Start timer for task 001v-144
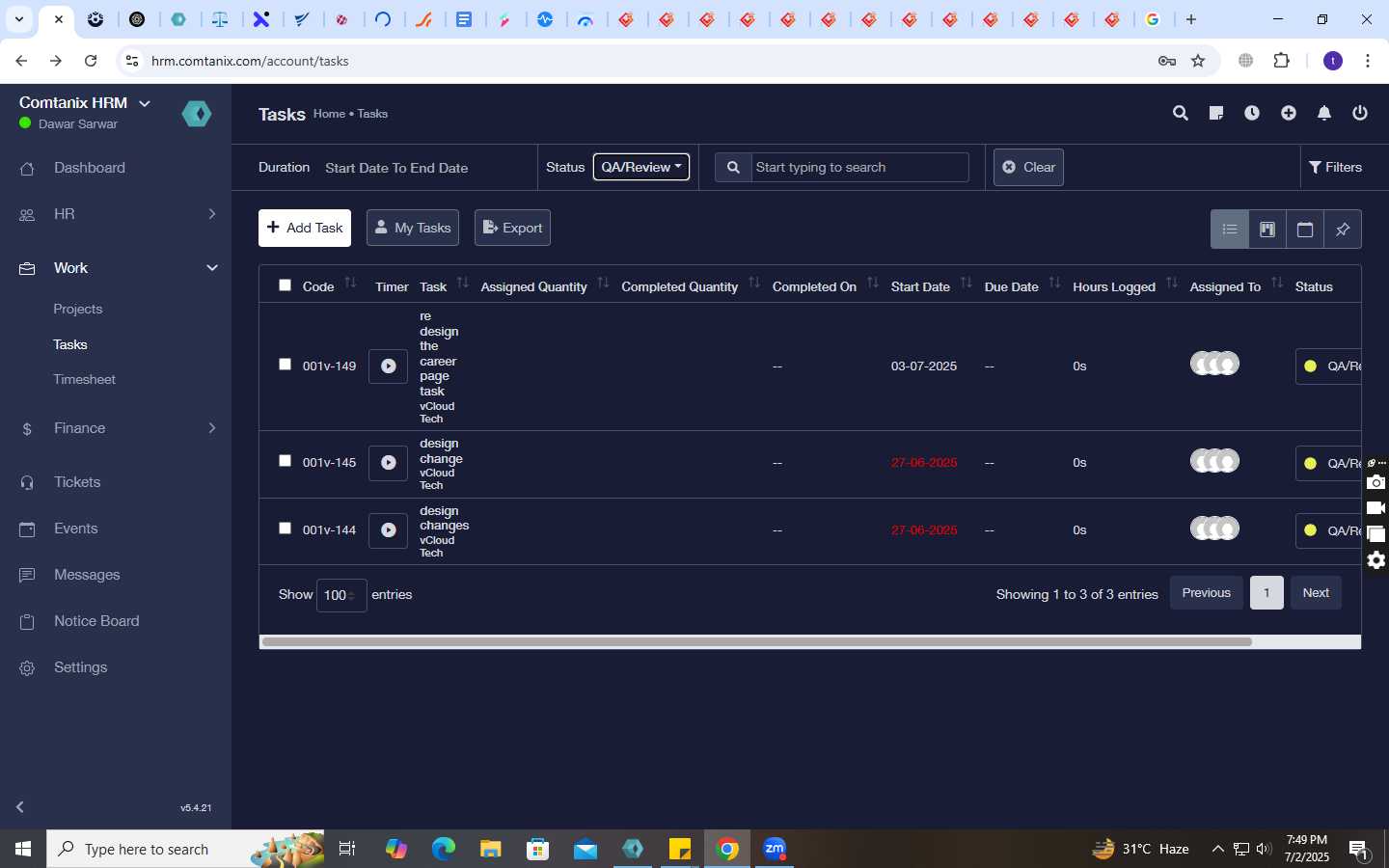 (388, 530)
